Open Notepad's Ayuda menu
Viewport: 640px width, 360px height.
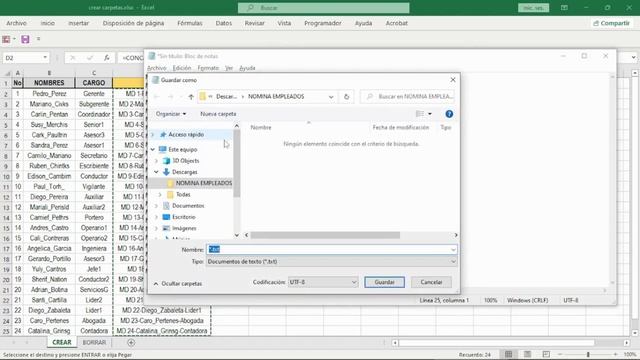(x=247, y=68)
